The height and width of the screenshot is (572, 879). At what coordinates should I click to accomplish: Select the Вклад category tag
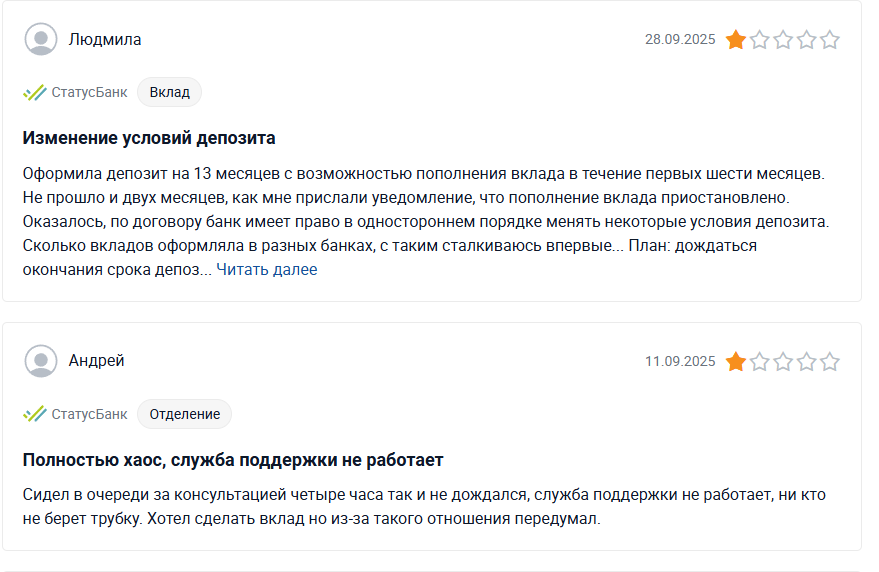pos(169,92)
